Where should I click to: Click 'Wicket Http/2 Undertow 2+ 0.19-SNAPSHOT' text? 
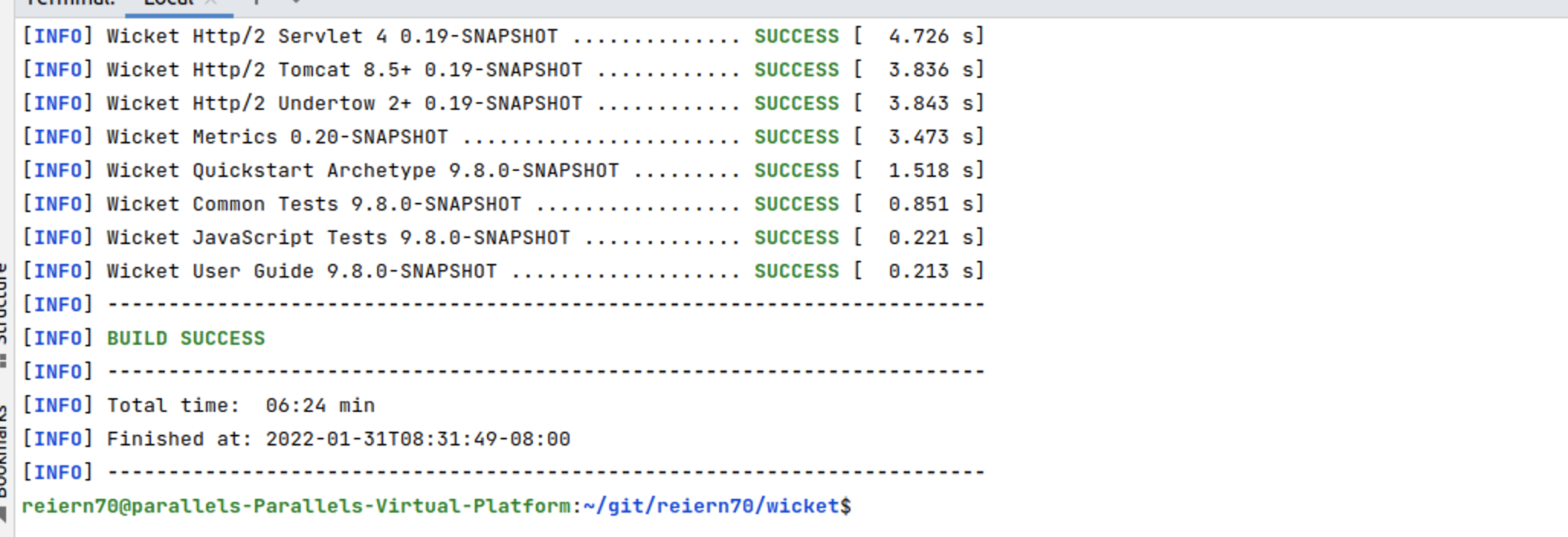pos(344,103)
